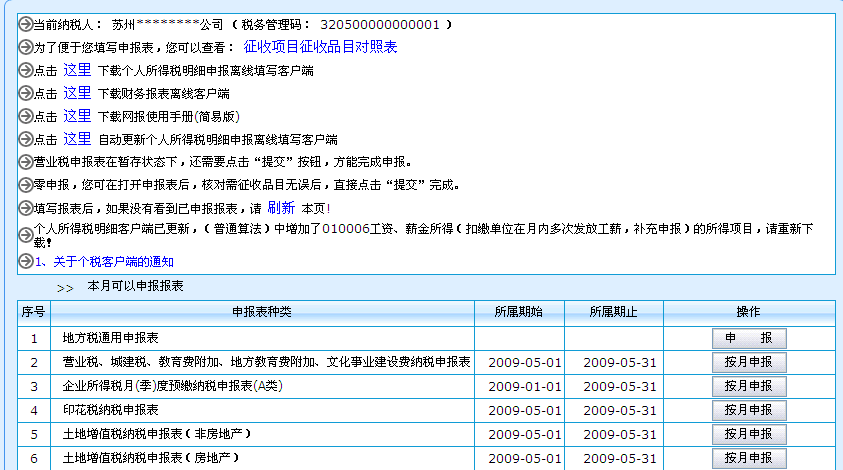Click 这里 for 自动更新个人所得税明细申报离线填写客户端
Viewport: 843px width, 470px height.
[x=77, y=139]
